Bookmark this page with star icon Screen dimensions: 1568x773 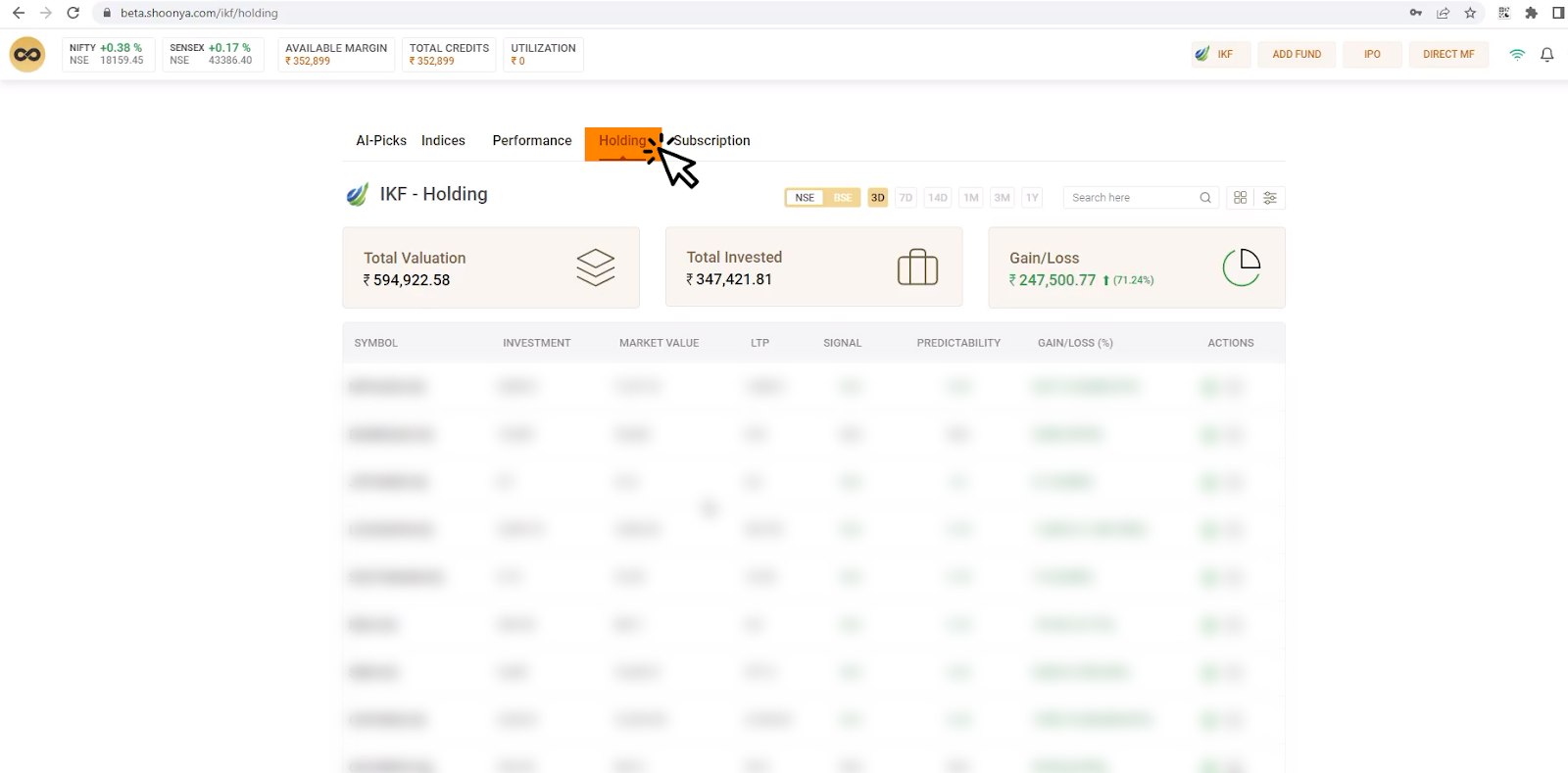[1470, 13]
